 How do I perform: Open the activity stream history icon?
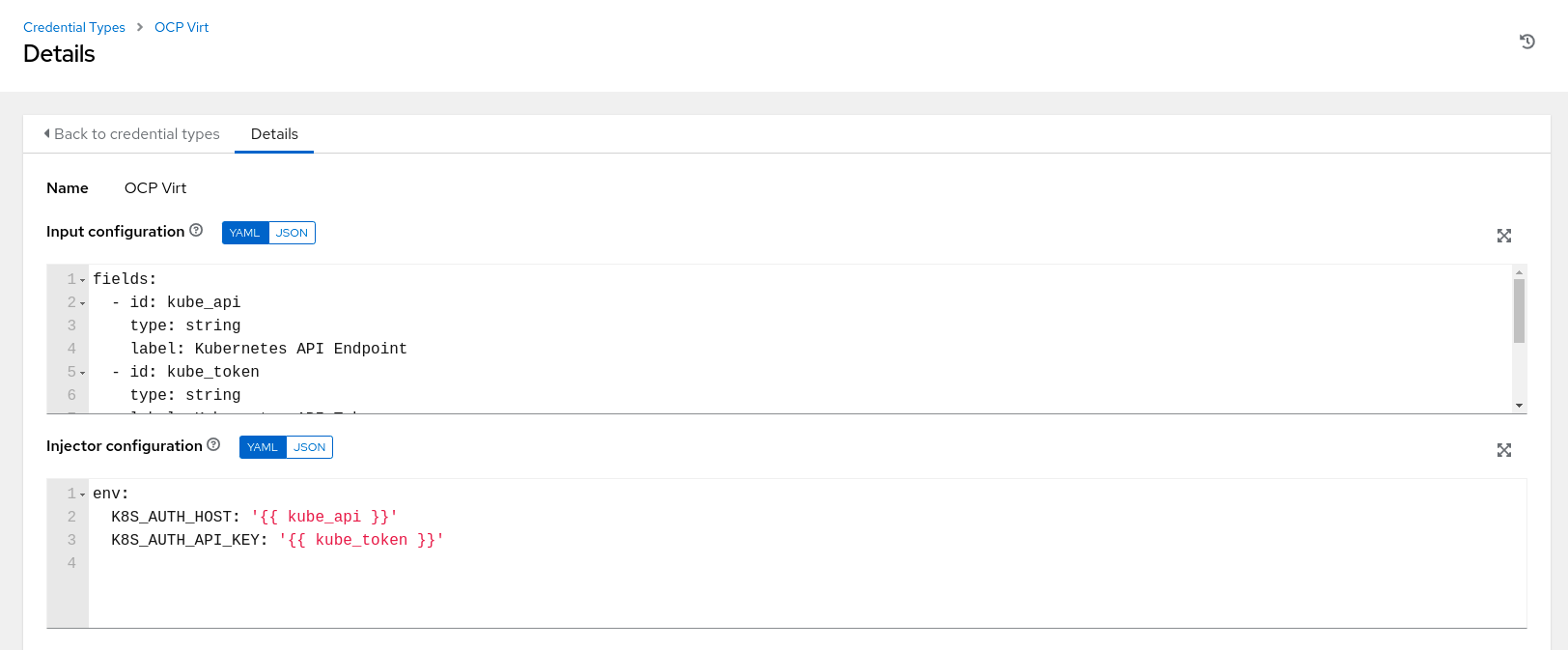pyautogui.click(x=1526, y=42)
